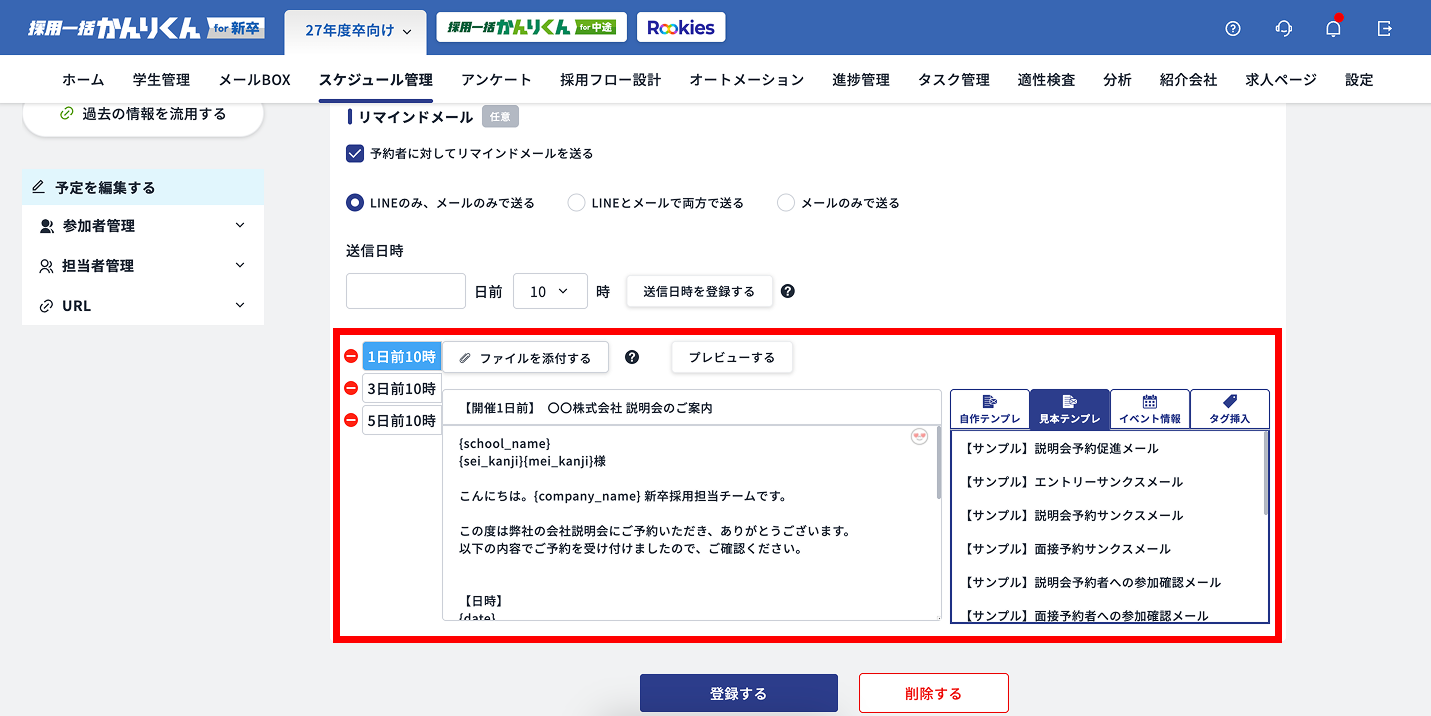Open イベント情報 via its calendar icon
The width and height of the screenshot is (1431, 716).
(1149, 408)
